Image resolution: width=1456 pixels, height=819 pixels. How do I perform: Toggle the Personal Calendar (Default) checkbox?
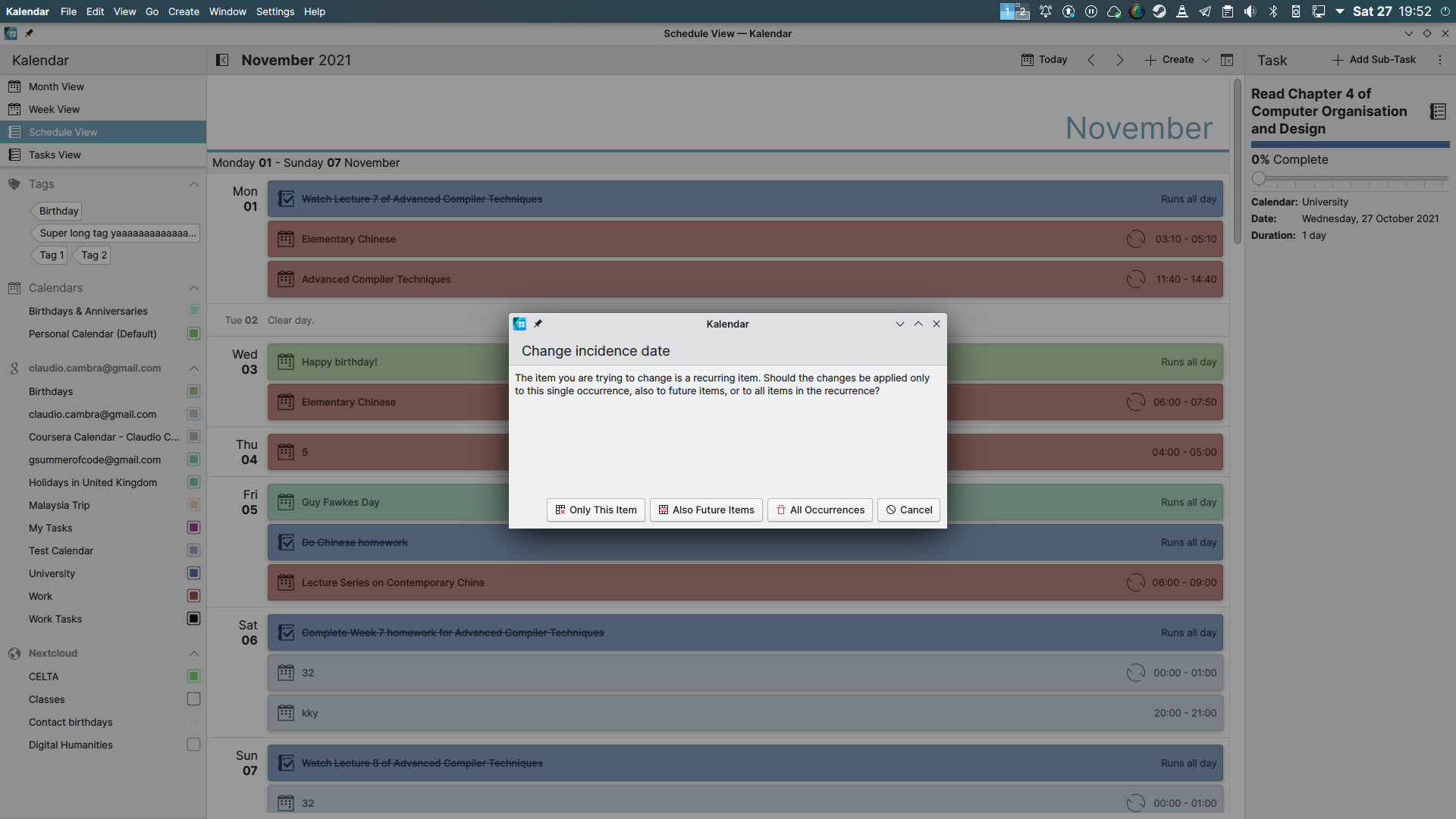pos(193,334)
